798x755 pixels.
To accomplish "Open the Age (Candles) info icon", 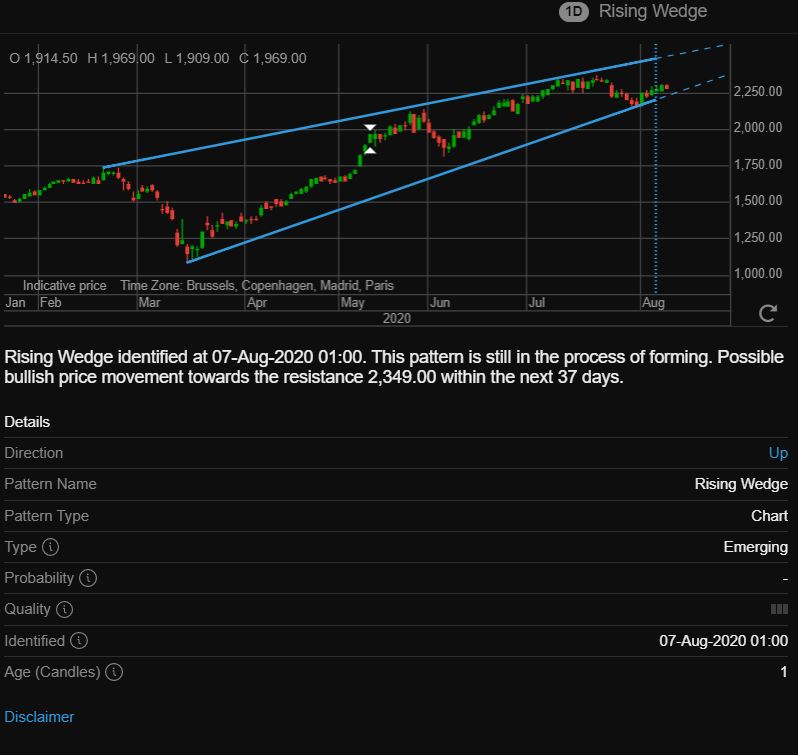I will (114, 672).
